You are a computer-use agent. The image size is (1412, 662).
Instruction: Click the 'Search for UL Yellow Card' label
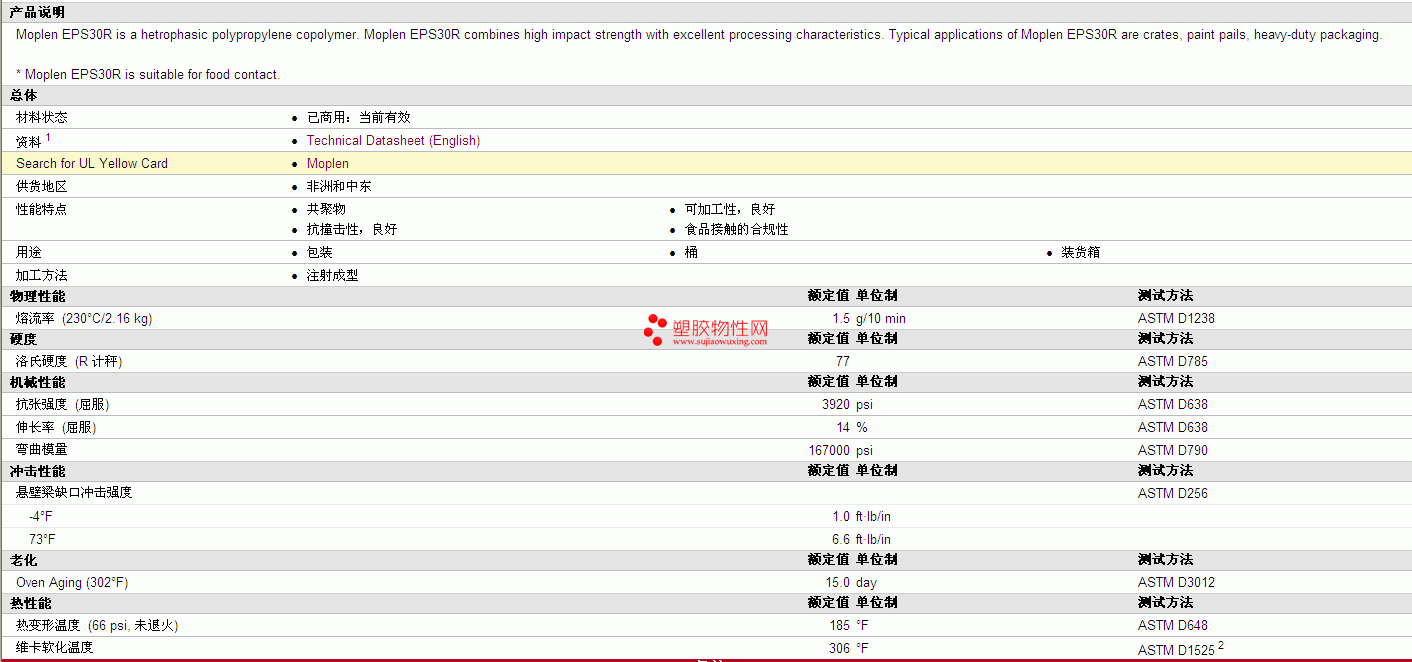92,164
